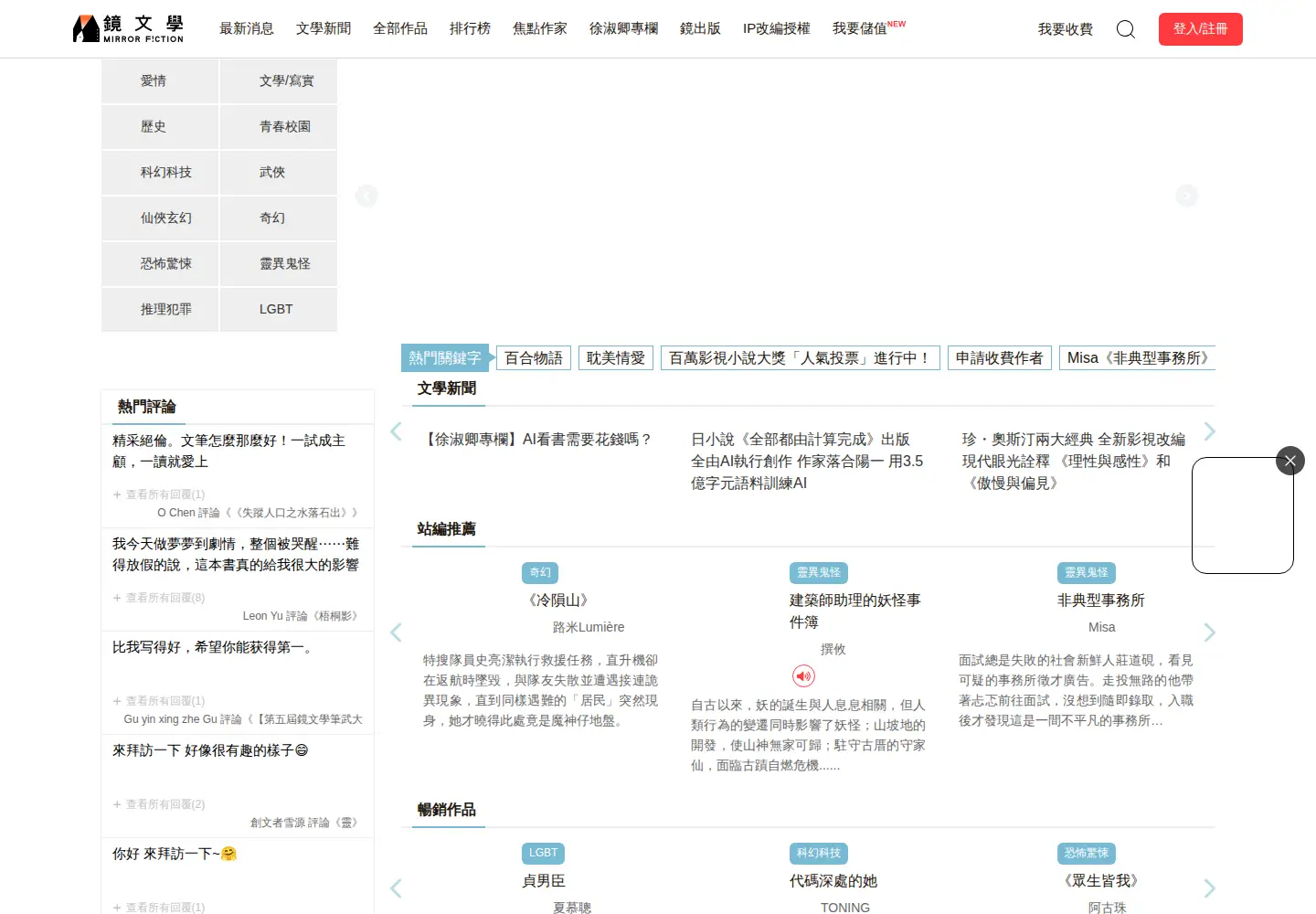
Task: Open 排行榜 menu item
Action: point(470,28)
